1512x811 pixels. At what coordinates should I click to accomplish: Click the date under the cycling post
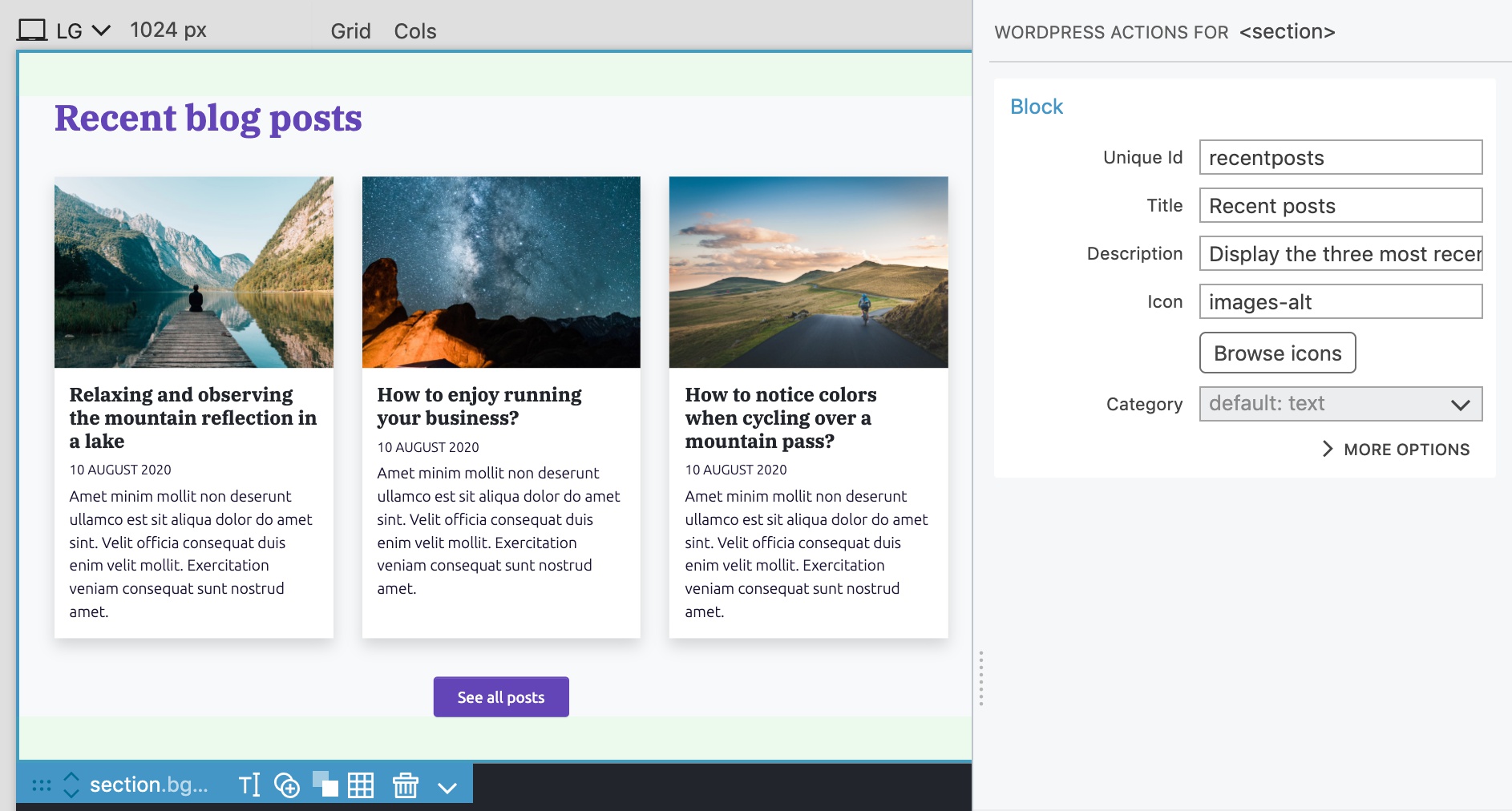736,470
